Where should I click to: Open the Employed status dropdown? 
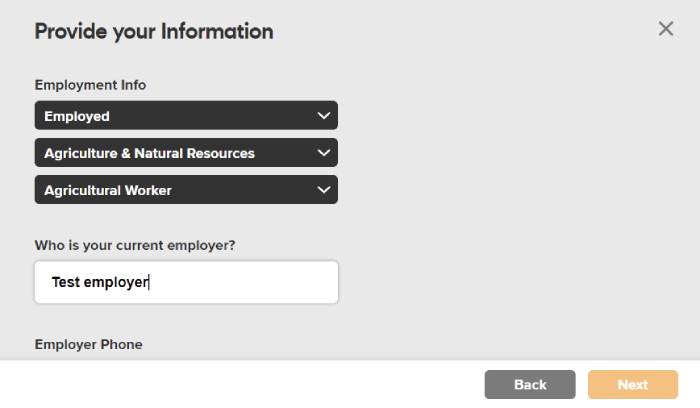click(x=186, y=116)
